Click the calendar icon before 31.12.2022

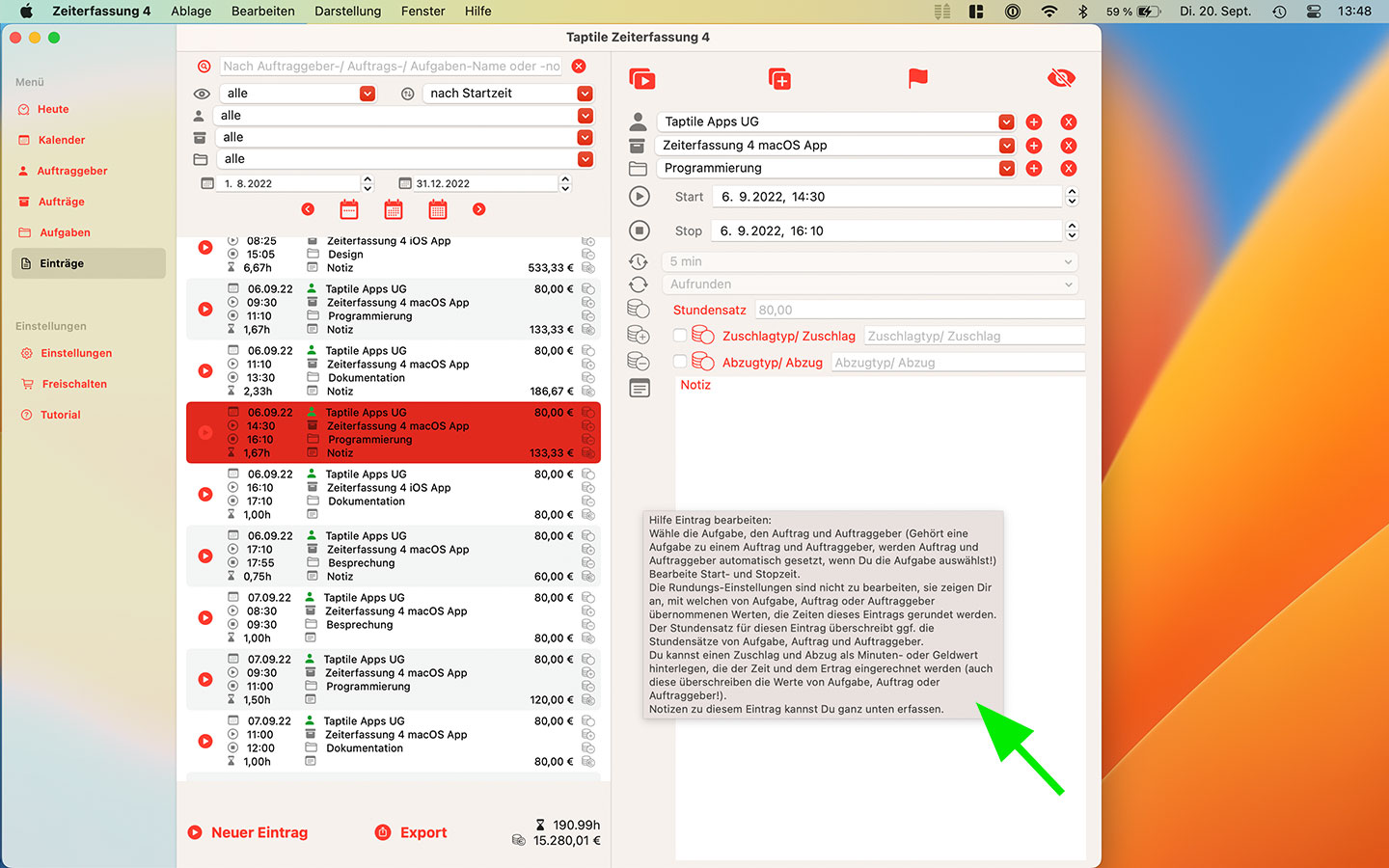(406, 183)
